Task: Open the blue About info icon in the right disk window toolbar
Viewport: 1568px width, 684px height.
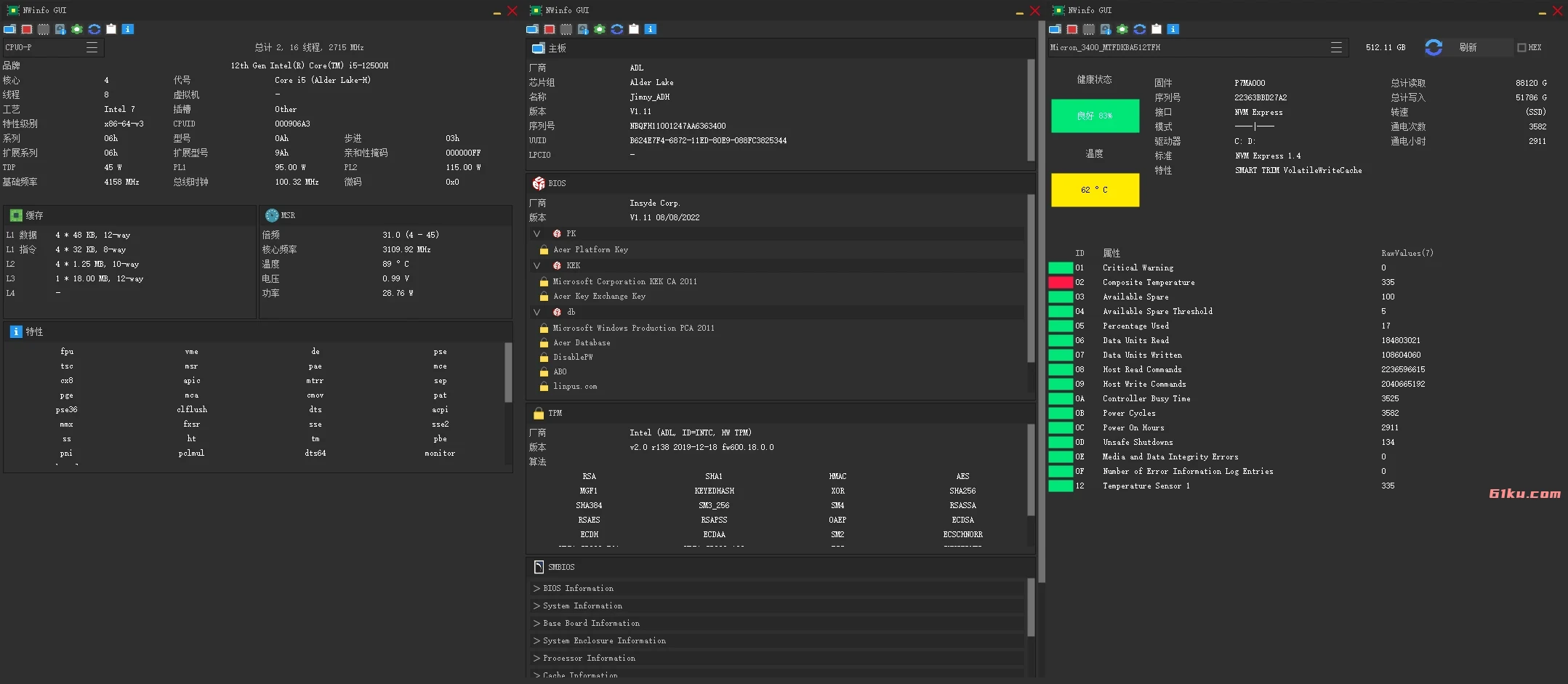Action: (1173, 29)
